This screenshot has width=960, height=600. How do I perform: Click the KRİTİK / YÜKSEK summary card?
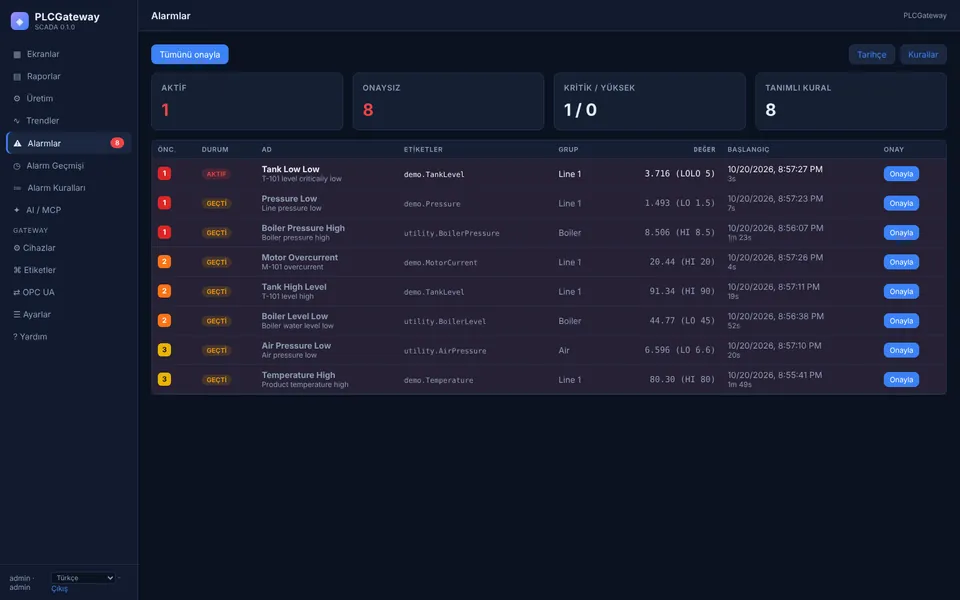(650, 101)
